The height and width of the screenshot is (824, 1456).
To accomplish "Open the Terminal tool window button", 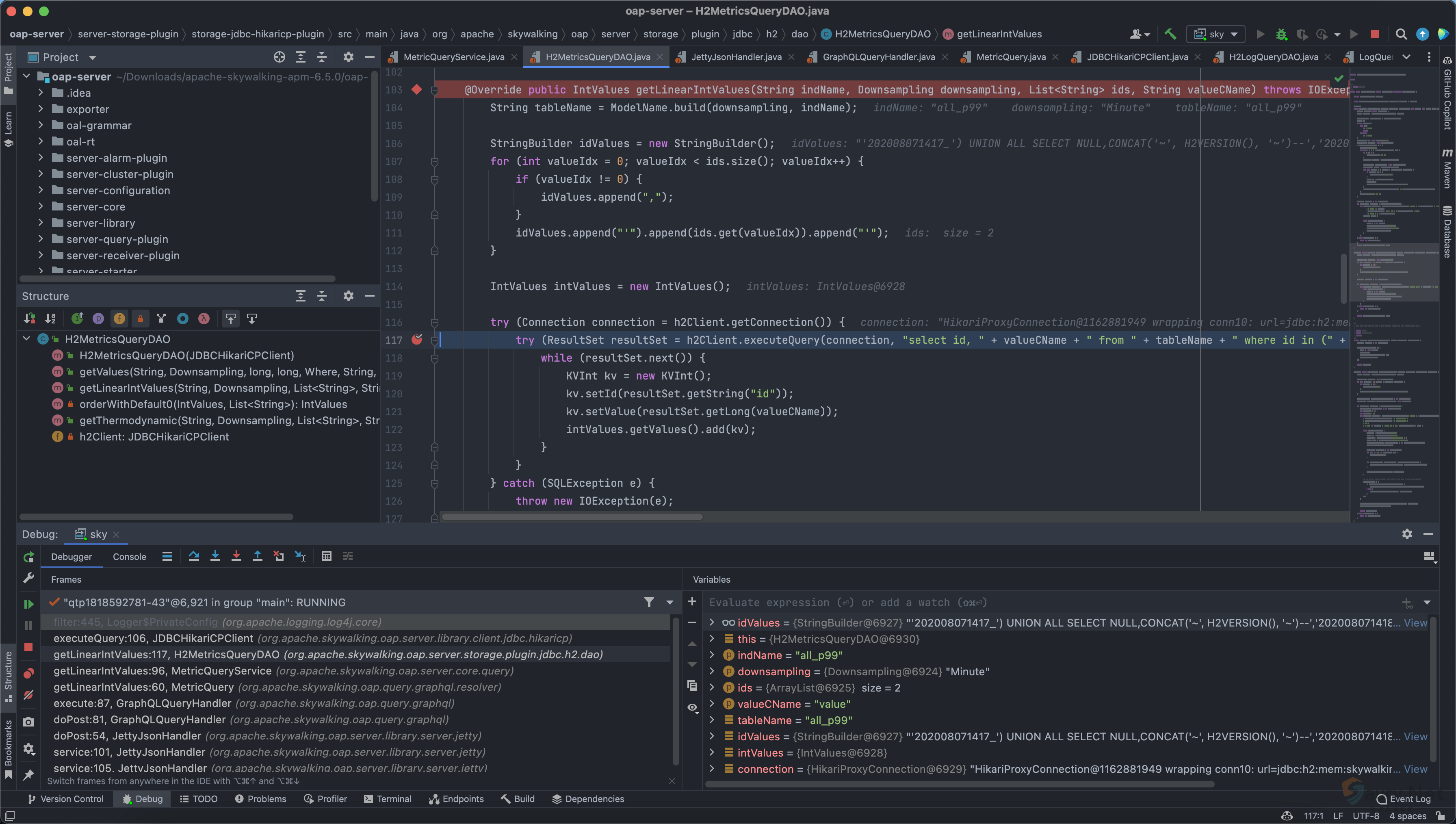I will coord(388,799).
